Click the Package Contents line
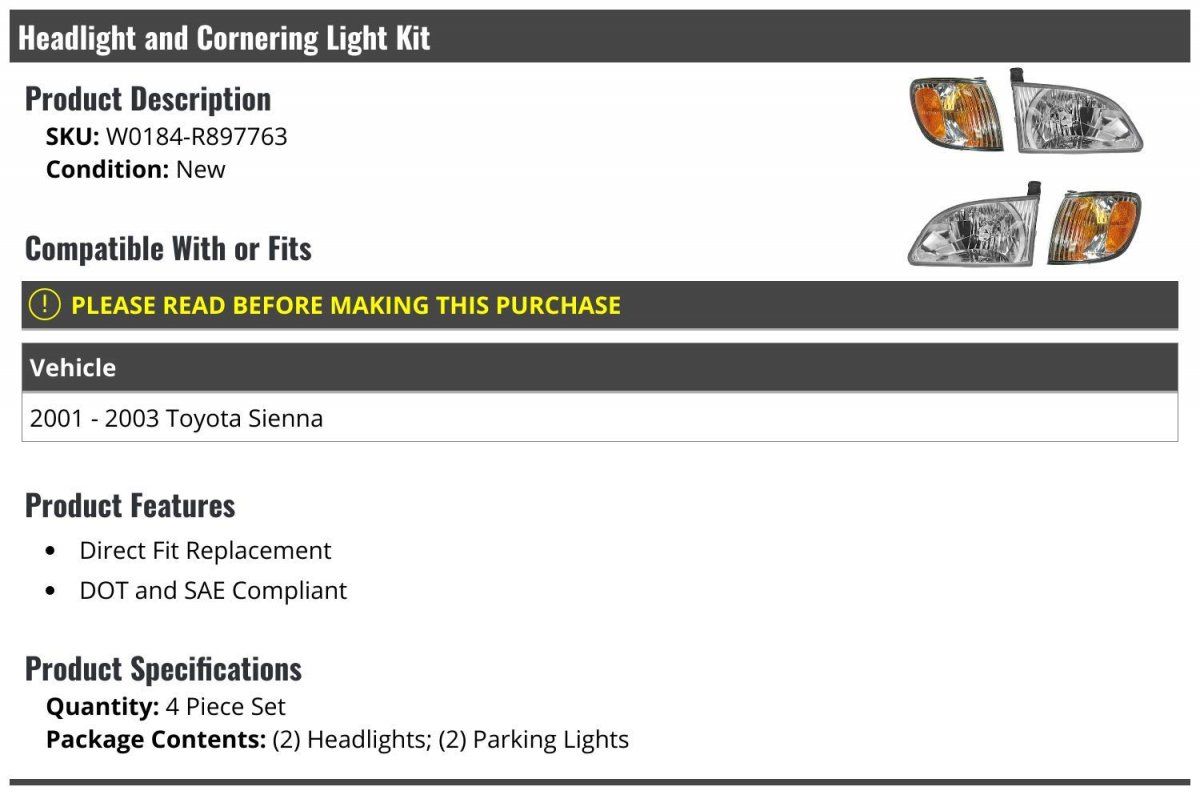This screenshot has height=795, width=1200. [337, 740]
